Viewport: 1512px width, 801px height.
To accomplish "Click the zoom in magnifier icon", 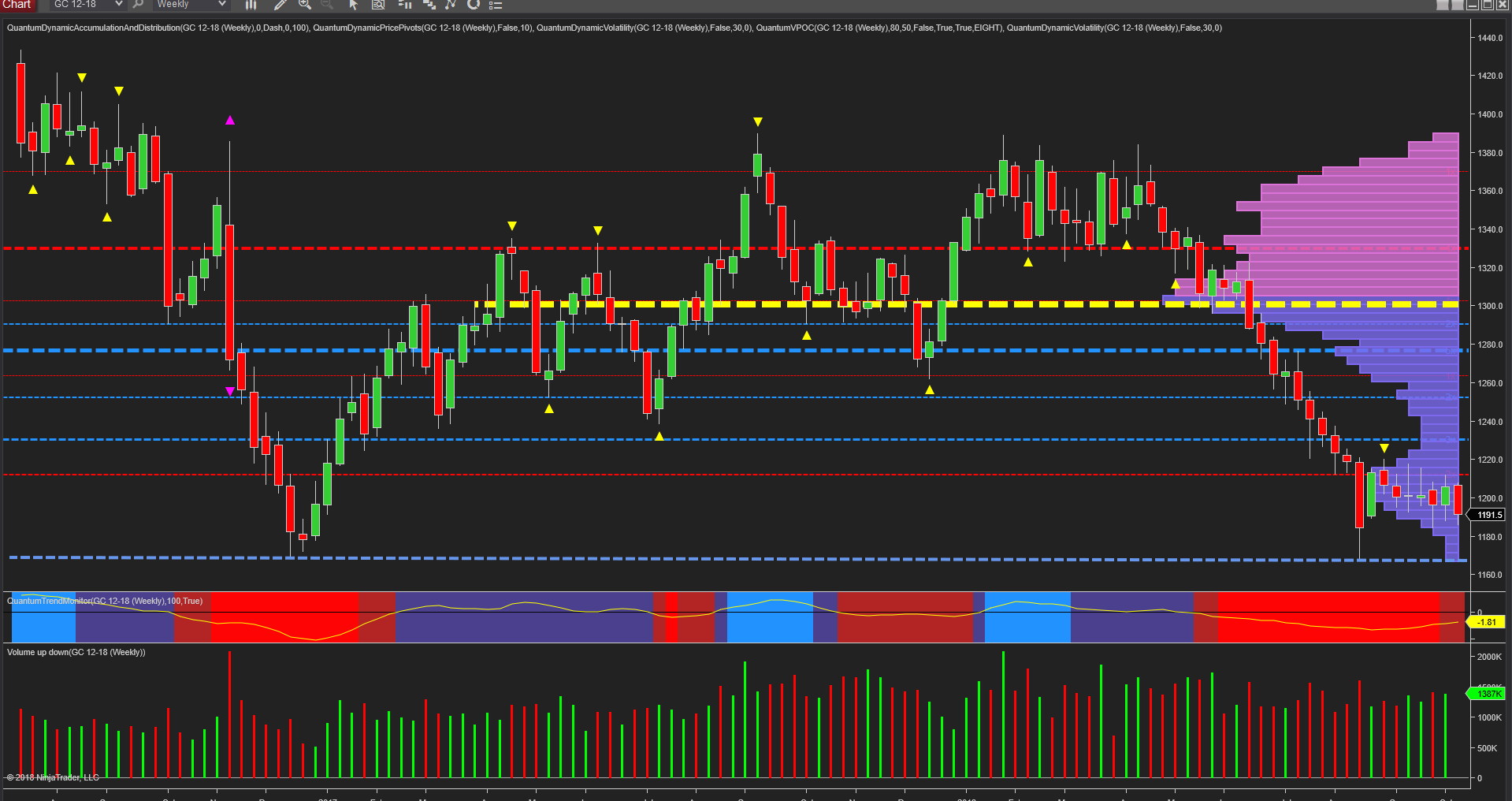I will pyautogui.click(x=304, y=5).
